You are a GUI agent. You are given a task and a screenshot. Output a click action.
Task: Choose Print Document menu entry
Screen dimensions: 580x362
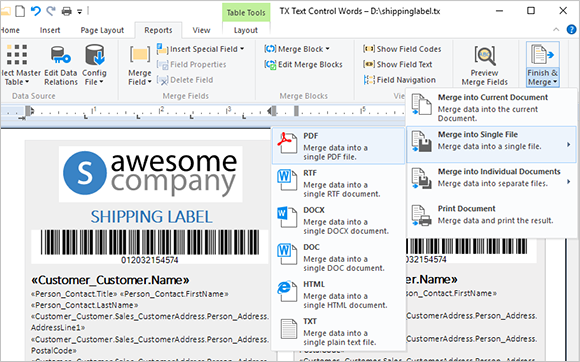[x=491, y=218]
